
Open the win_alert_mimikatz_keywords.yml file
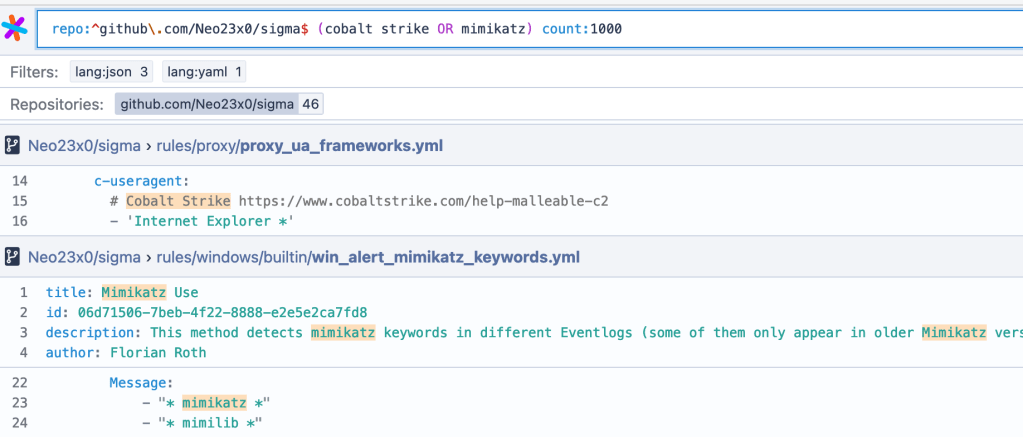point(446,258)
